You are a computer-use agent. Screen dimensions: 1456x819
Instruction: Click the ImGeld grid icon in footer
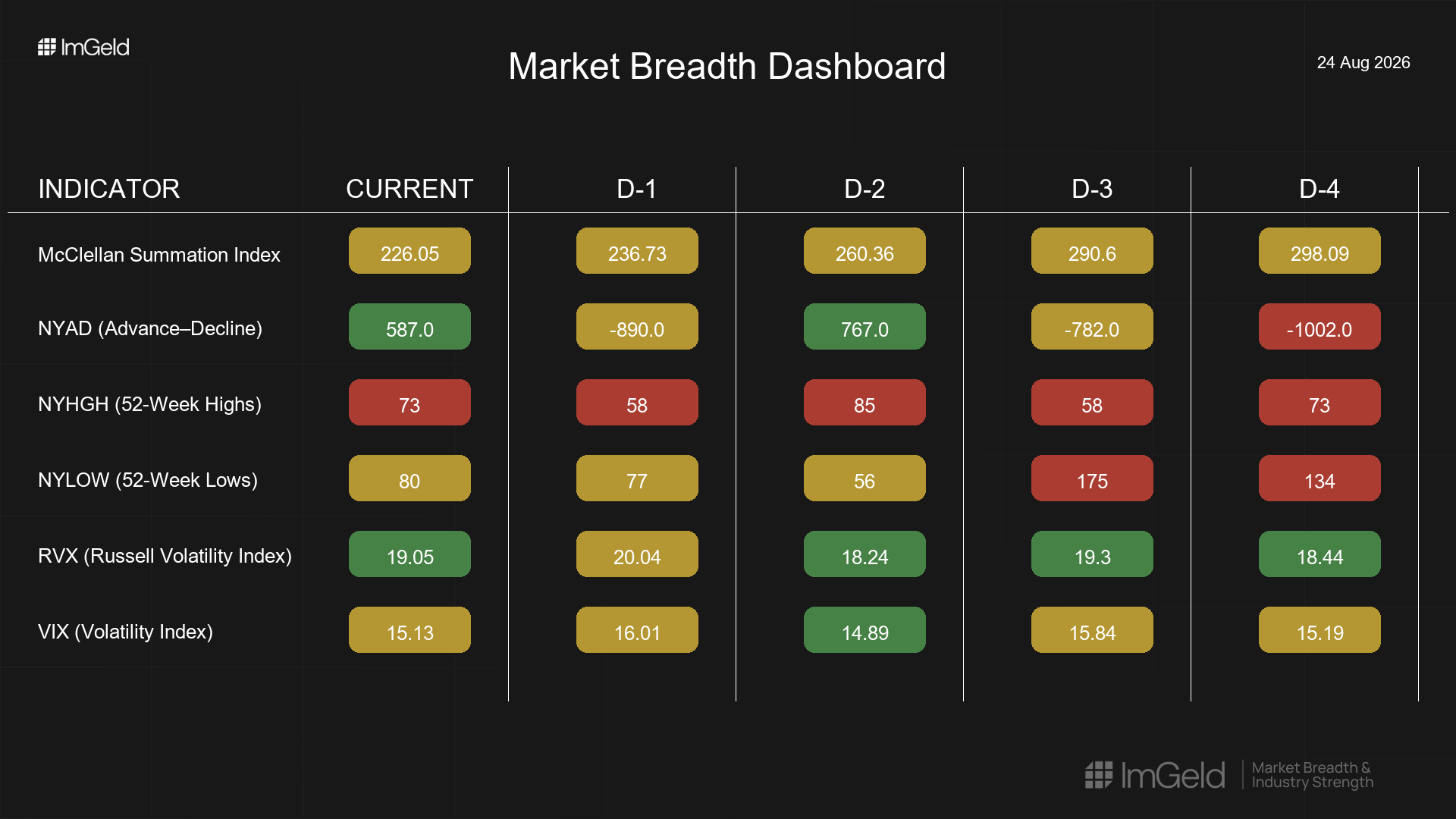pyautogui.click(x=1099, y=775)
